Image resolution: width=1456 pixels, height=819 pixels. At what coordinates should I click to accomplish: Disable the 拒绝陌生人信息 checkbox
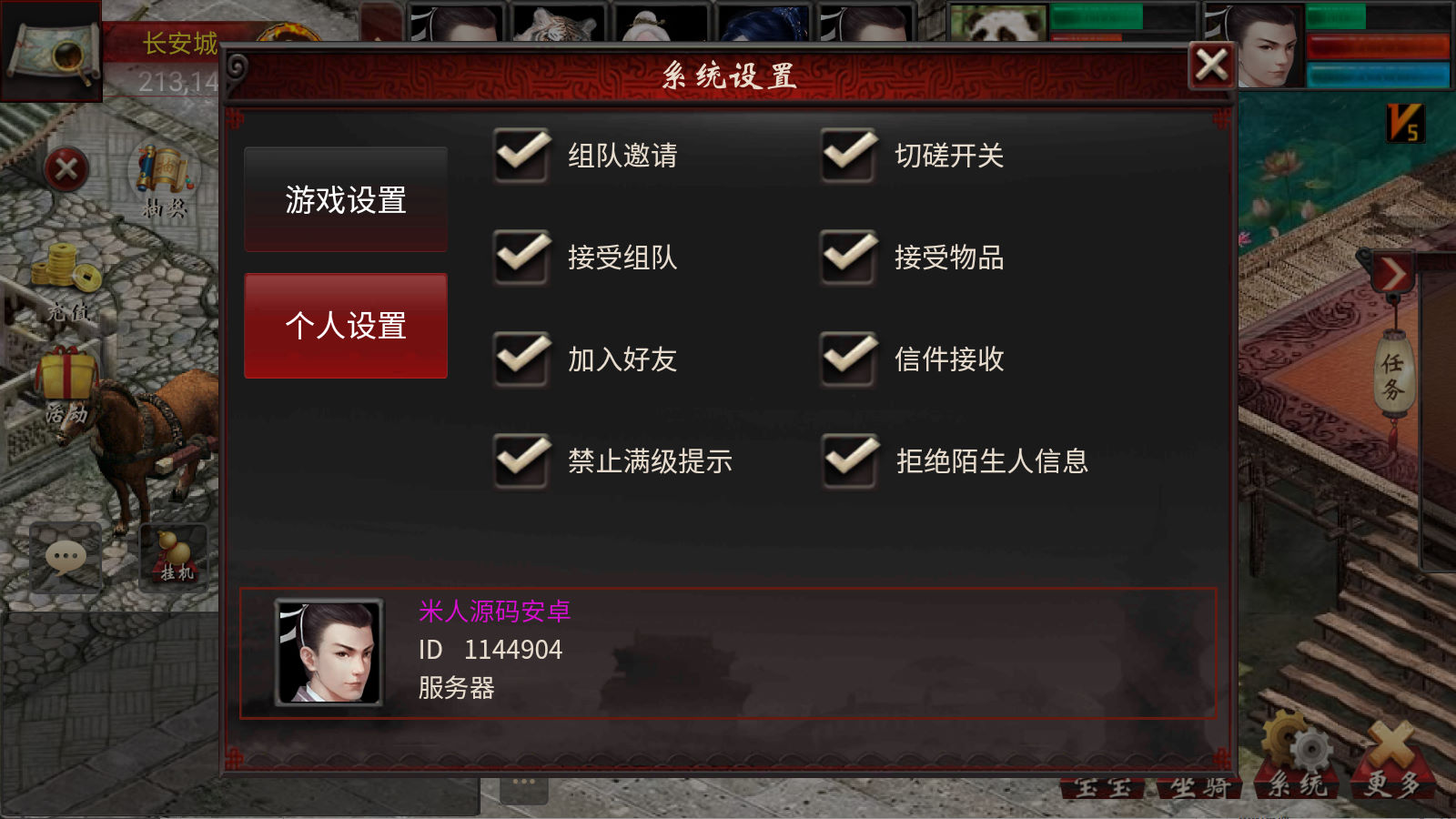click(849, 460)
